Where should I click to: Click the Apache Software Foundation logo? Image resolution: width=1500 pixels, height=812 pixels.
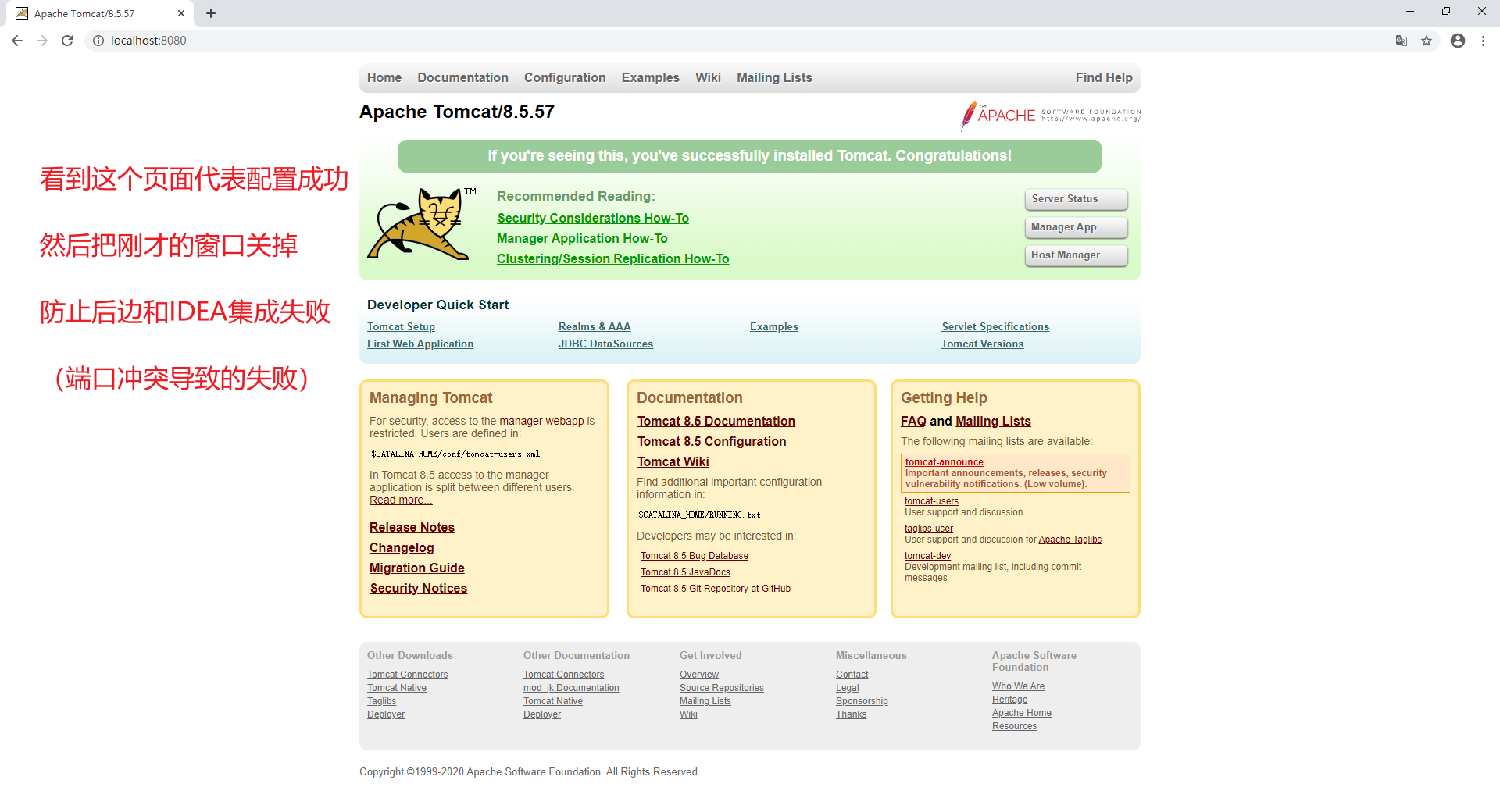[1051, 116]
